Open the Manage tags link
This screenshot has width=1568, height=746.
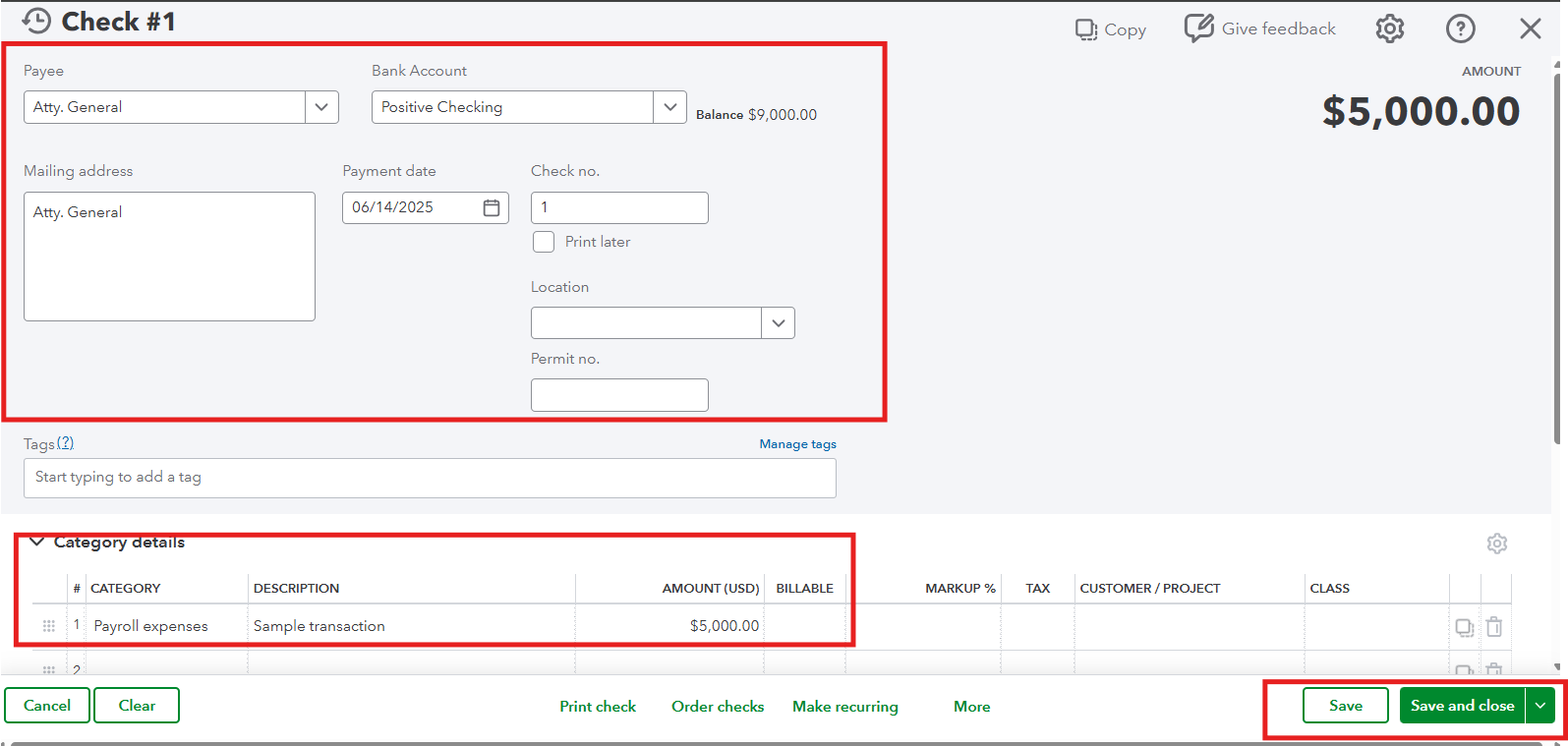point(797,444)
